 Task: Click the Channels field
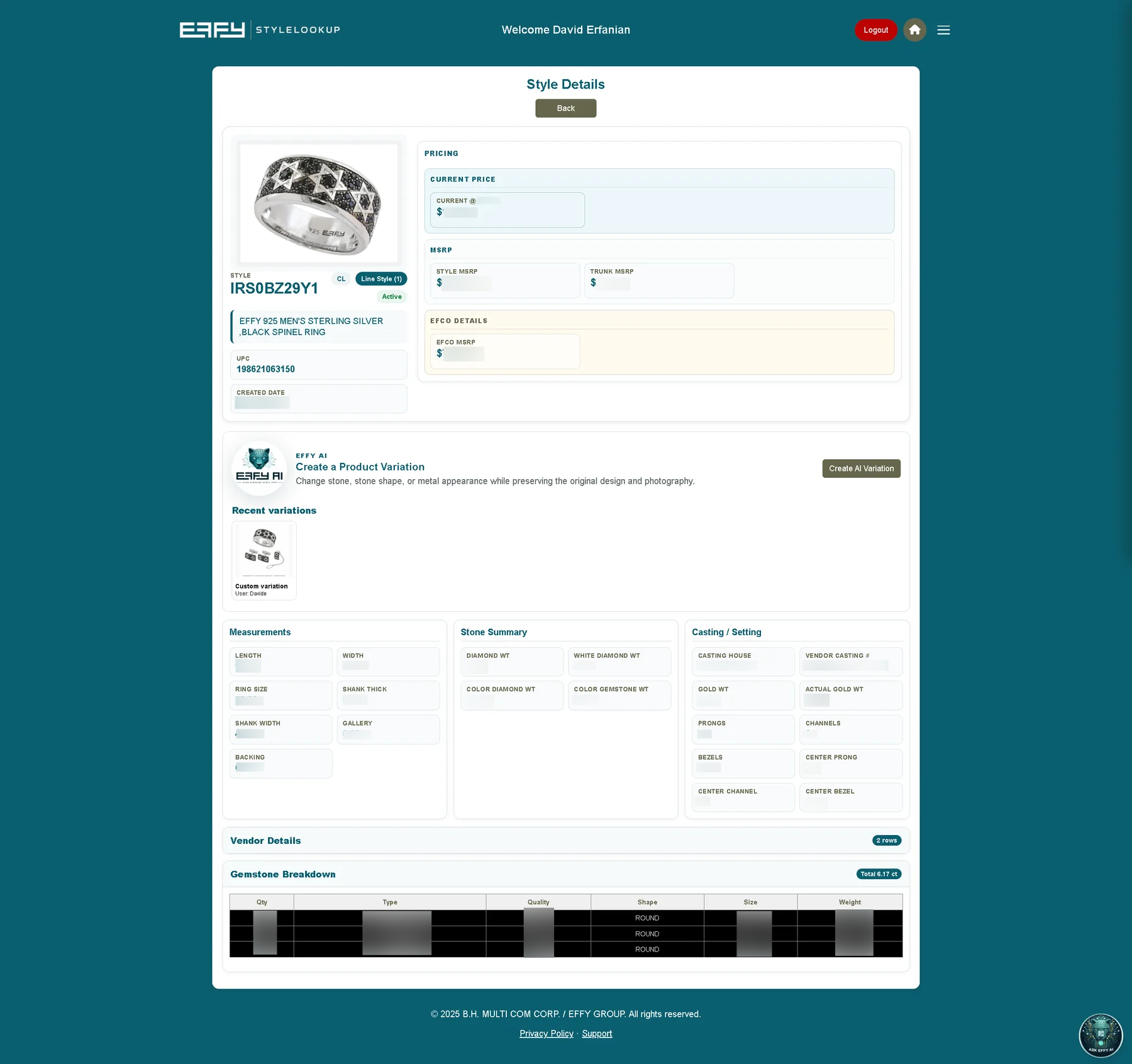(851, 729)
